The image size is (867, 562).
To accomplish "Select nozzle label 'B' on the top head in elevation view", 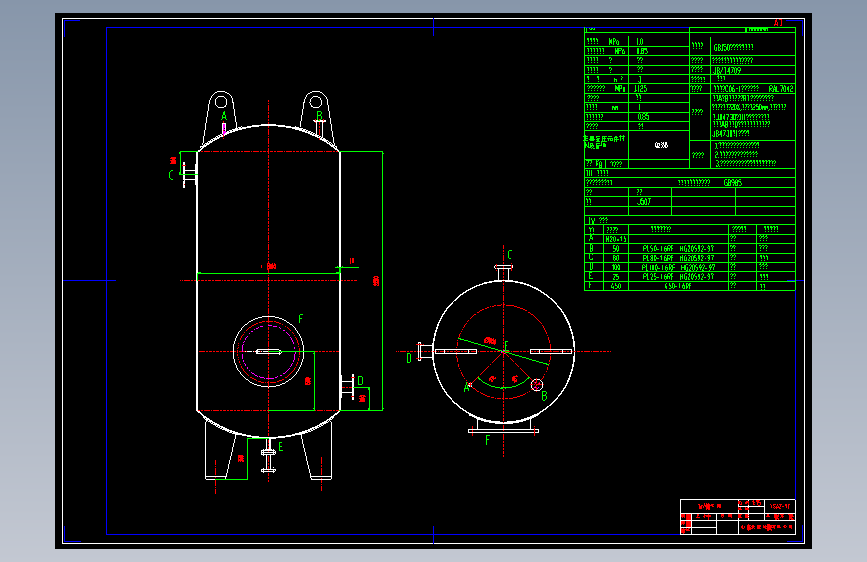I will pyautogui.click(x=319, y=115).
